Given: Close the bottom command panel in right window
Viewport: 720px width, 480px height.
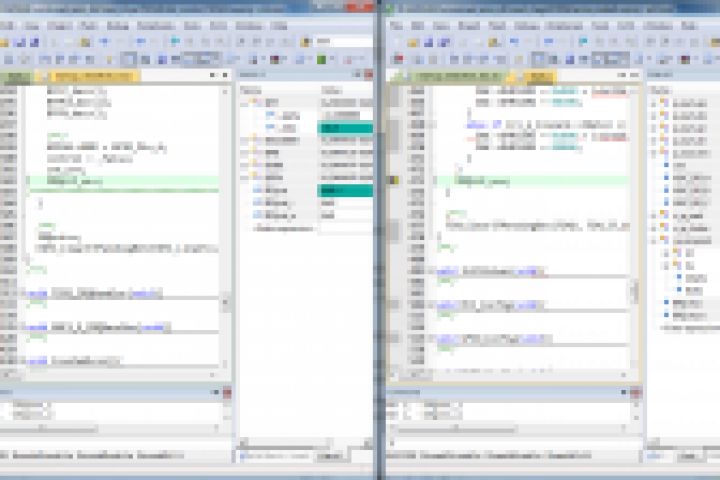Looking at the screenshot, I should pyautogui.click(x=636, y=392).
